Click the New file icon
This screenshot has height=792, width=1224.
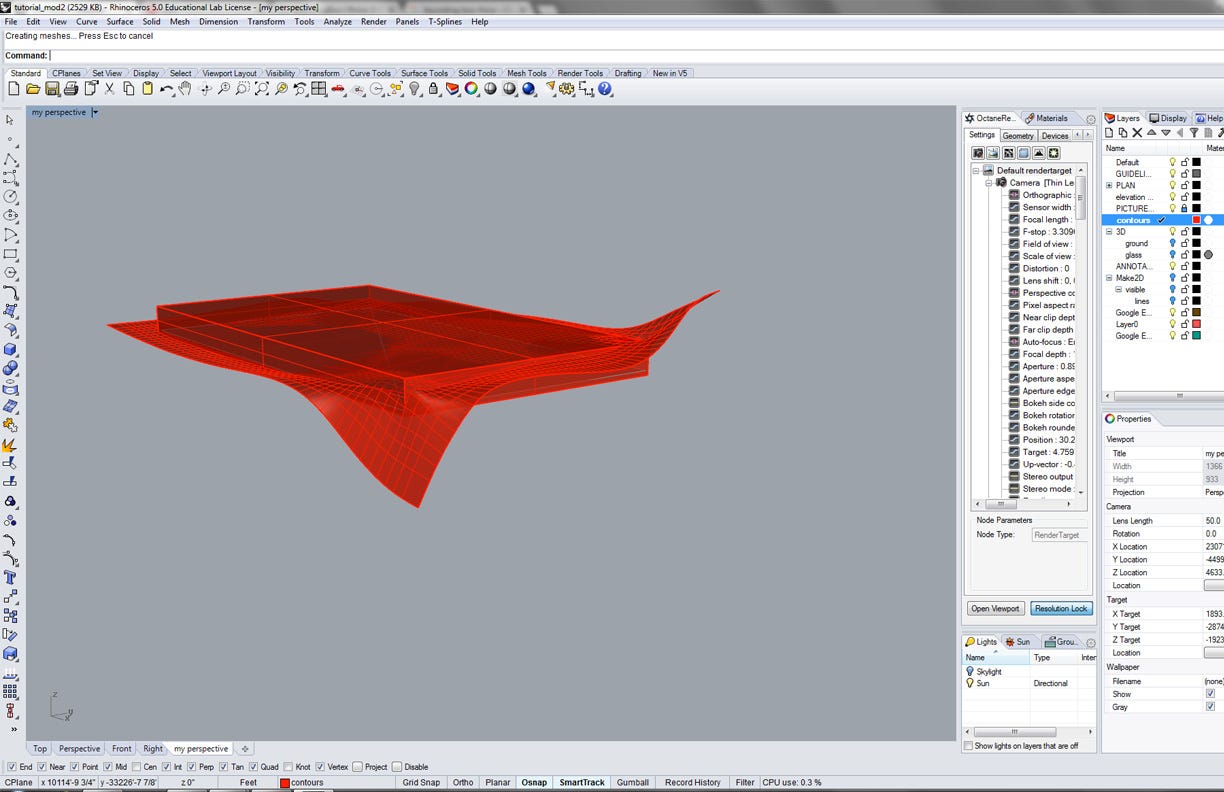[13, 89]
